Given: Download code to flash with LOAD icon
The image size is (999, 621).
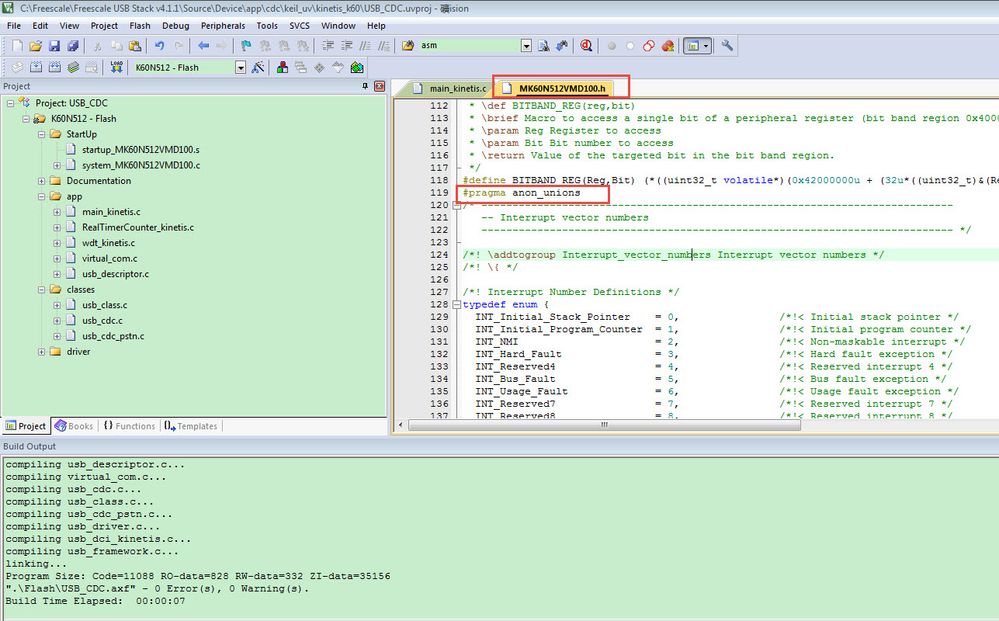Looking at the screenshot, I should coord(116,68).
